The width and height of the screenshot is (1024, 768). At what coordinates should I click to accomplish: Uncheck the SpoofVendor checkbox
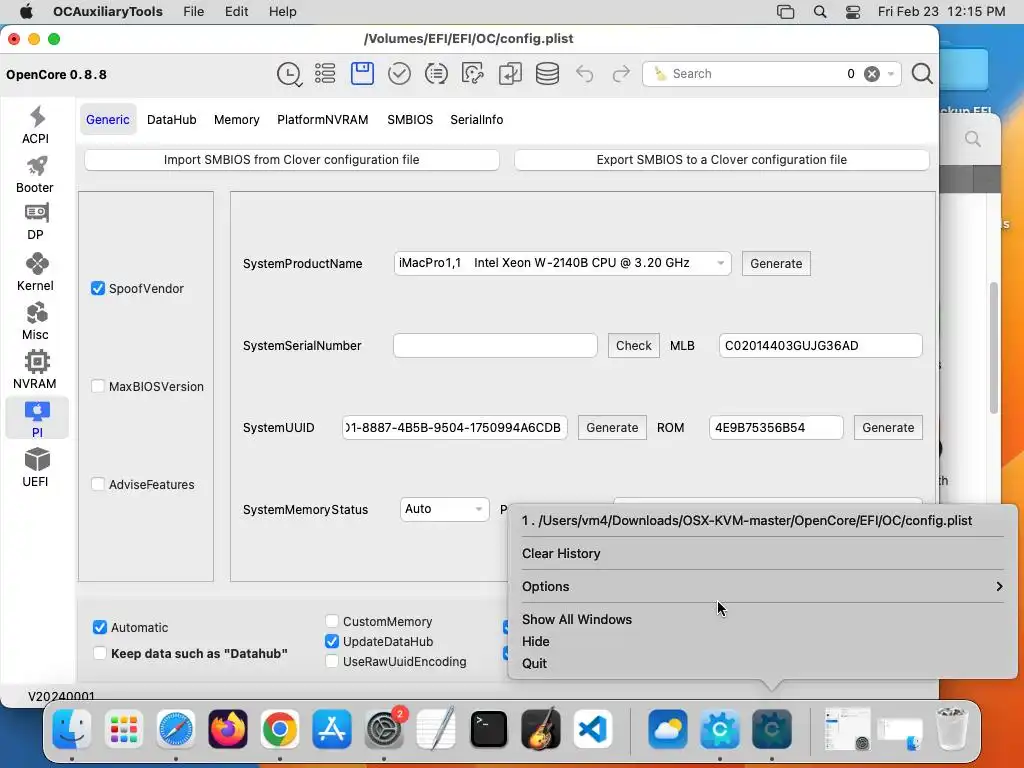click(x=98, y=289)
